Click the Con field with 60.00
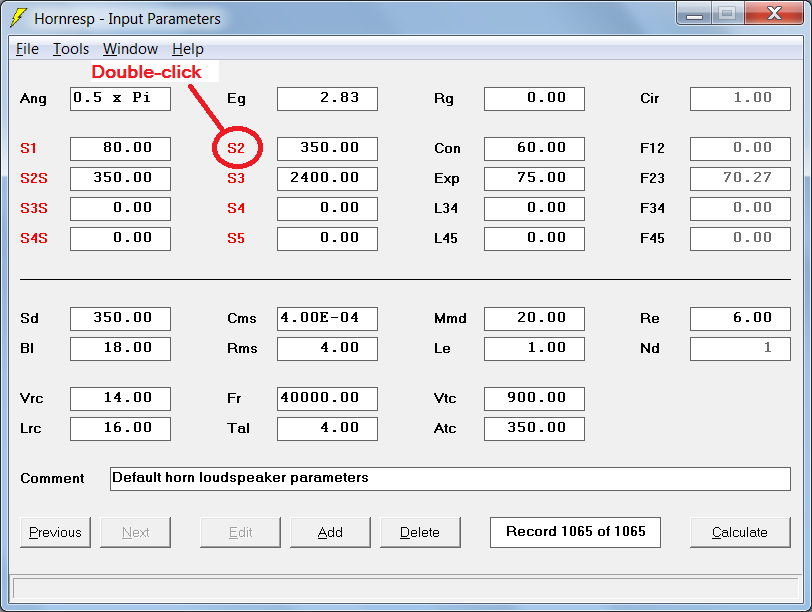 (534, 149)
